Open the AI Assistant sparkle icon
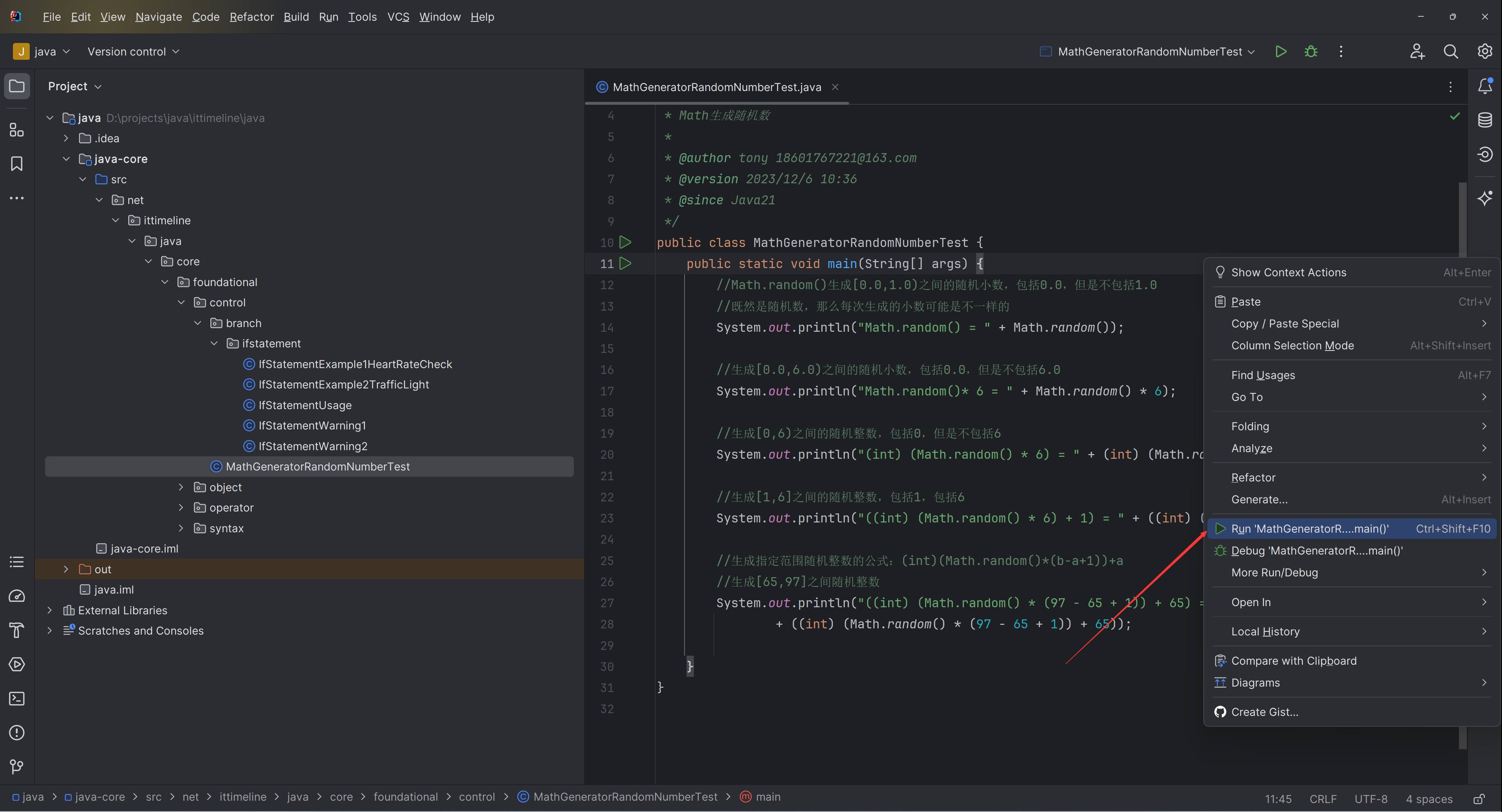Image resolution: width=1502 pixels, height=812 pixels. tap(1484, 198)
